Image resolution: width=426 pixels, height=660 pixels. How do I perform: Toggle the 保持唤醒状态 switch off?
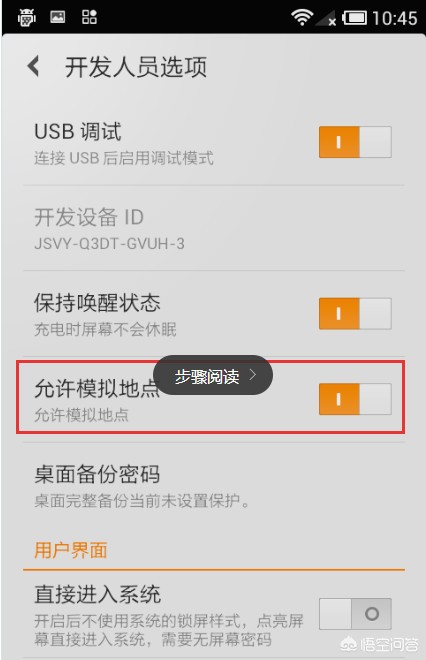[x=355, y=314]
